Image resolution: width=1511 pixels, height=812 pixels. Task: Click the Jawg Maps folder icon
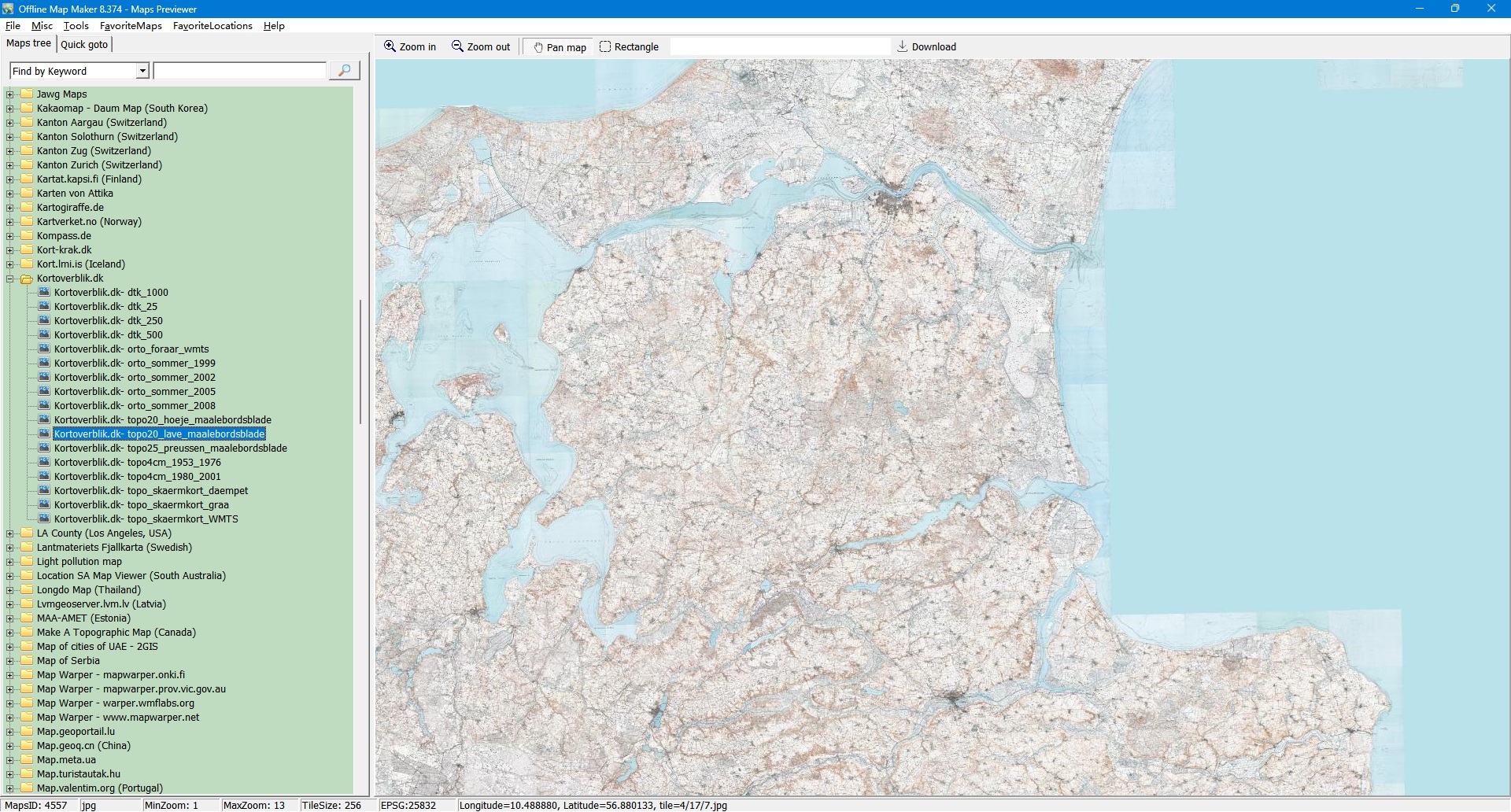(x=27, y=94)
